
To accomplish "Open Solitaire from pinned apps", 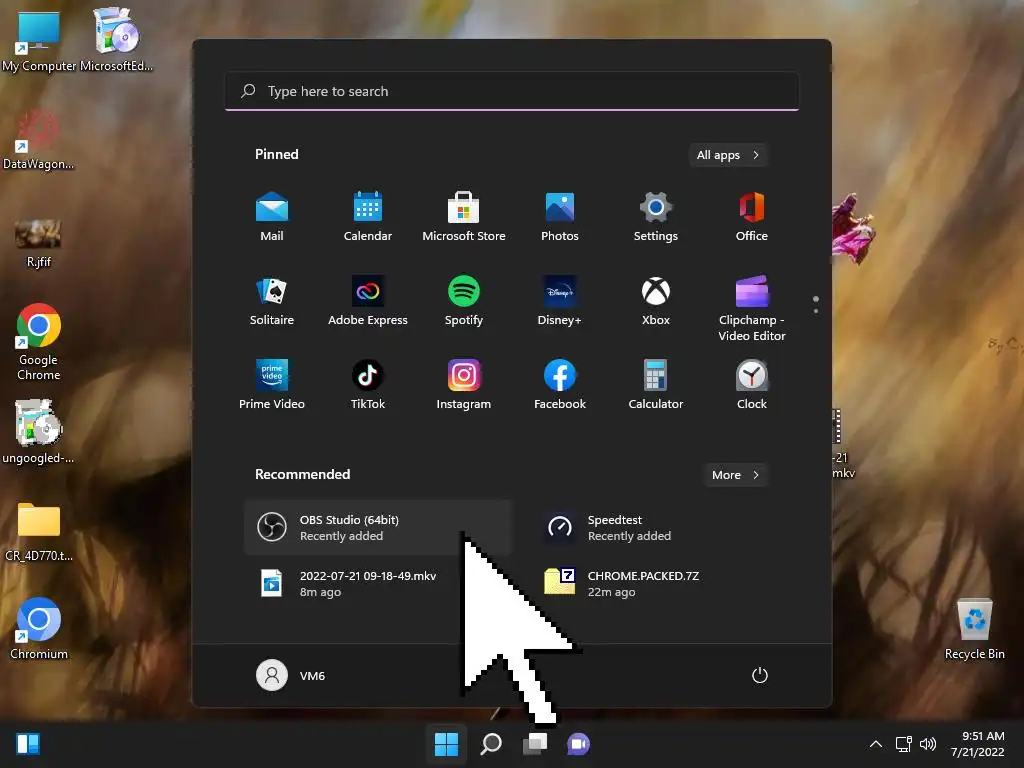I will coord(272,301).
